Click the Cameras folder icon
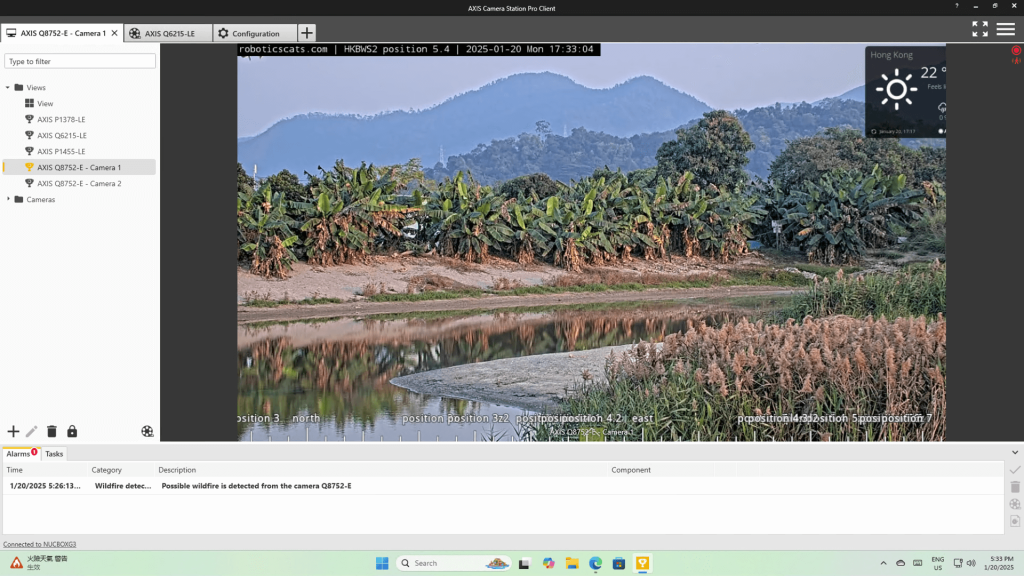The width and height of the screenshot is (1024, 576). tap(19, 199)
